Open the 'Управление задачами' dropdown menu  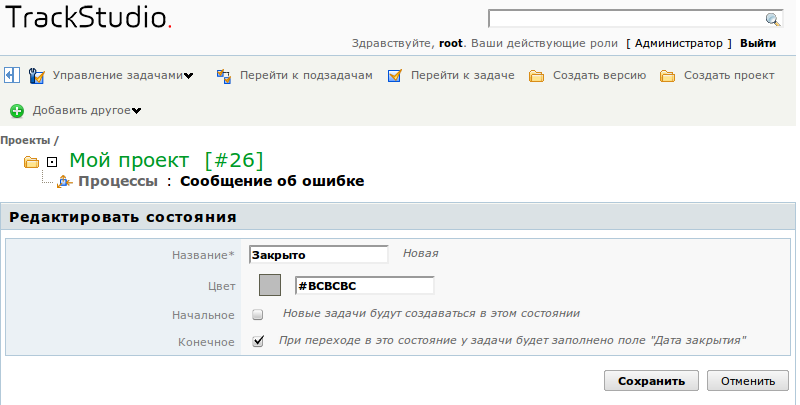(123, 75)
